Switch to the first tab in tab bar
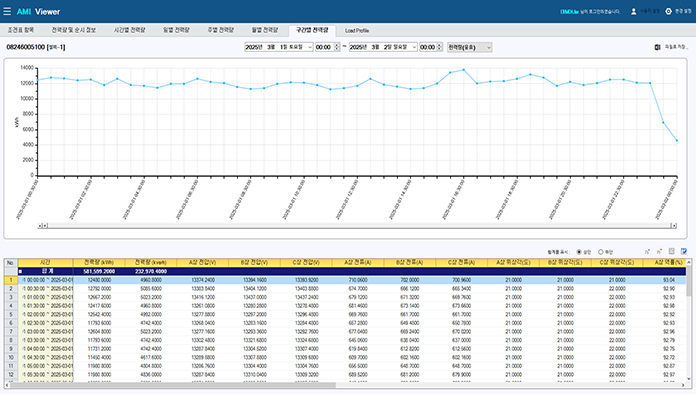 [x=21, y=30]
